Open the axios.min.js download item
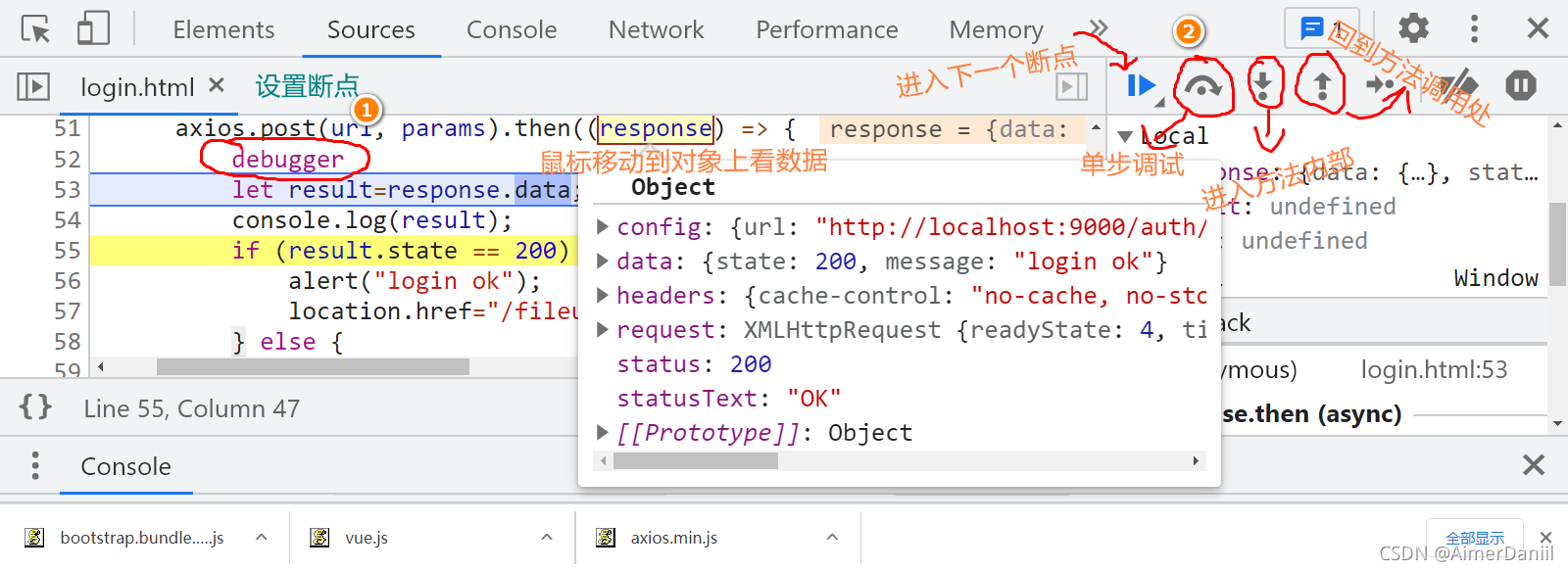 [658, 538]
